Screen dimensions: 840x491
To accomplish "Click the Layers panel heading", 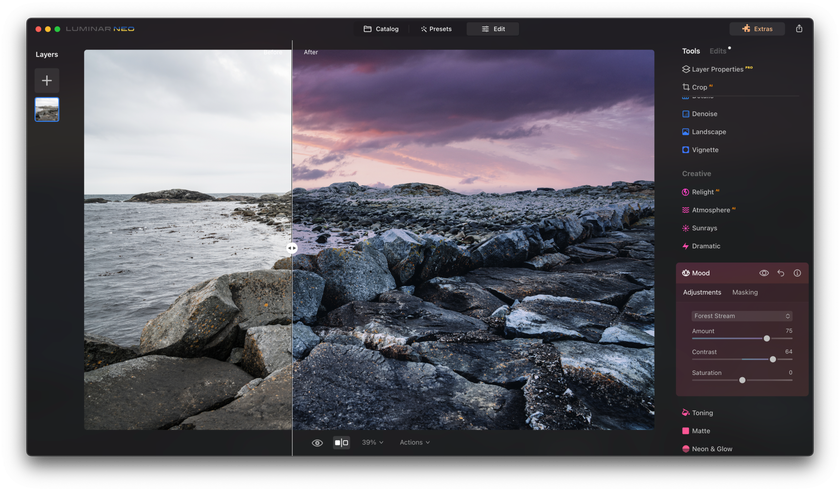I will click(x=47, y=55).
